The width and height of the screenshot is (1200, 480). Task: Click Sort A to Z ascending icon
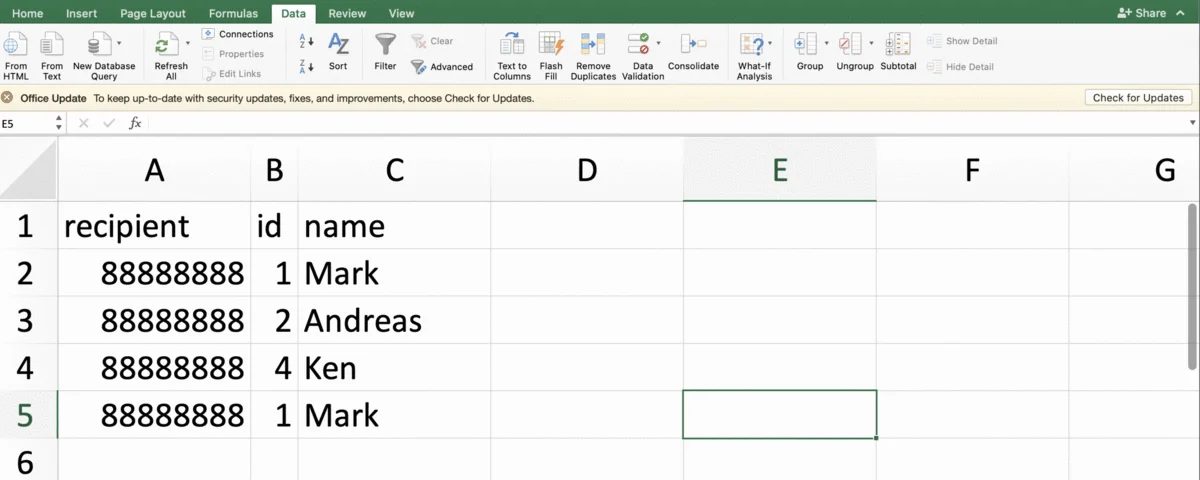pos(307,41)
